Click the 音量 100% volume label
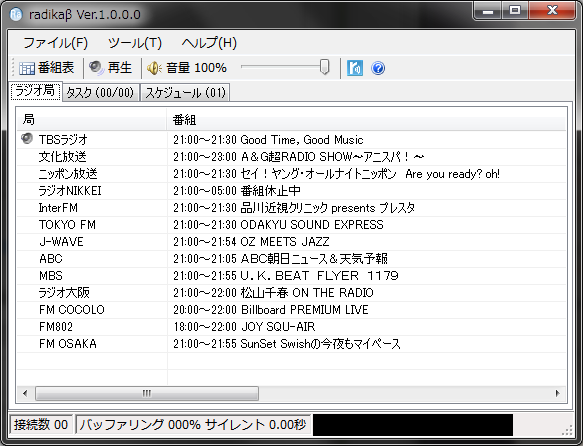Screen dimensions: 583x446 tap(196, 68)
